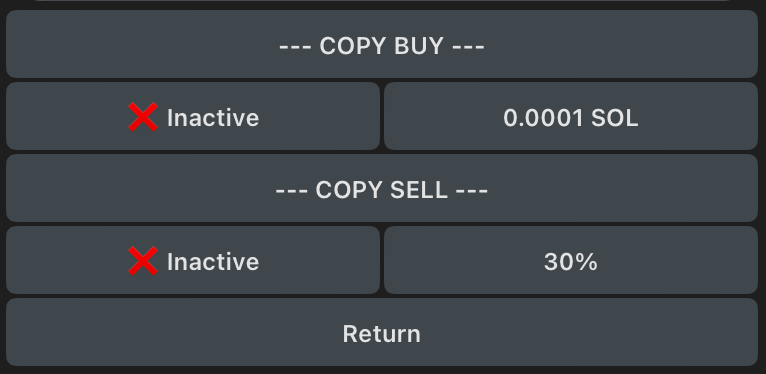Screen dimensions: 766x374
Task: Change the copy buy amount of 0.0001 SOL
Action: point(571,116)
